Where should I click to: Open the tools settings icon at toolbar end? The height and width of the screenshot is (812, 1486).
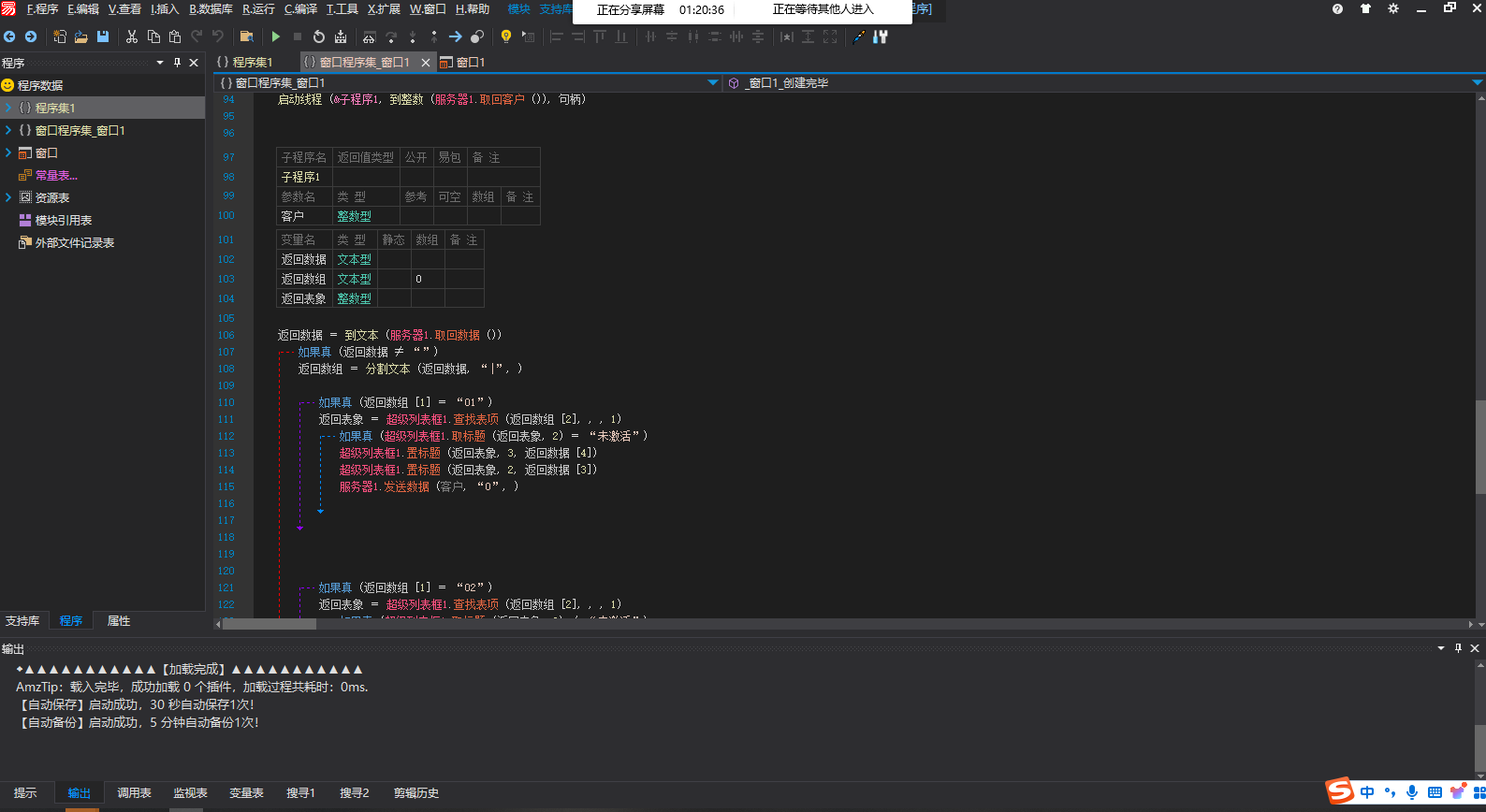881,36
